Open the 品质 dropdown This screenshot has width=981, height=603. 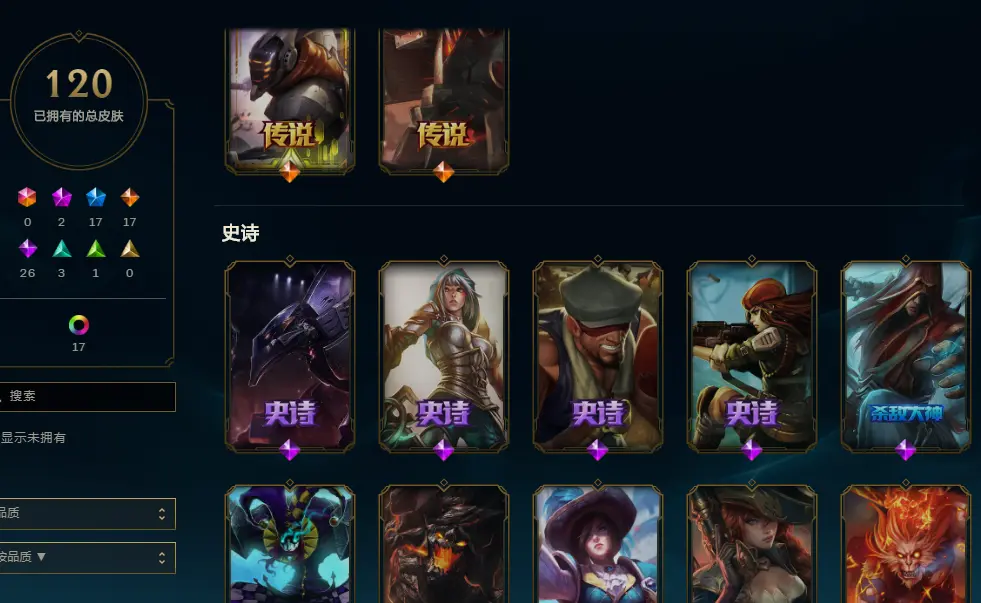87,514
